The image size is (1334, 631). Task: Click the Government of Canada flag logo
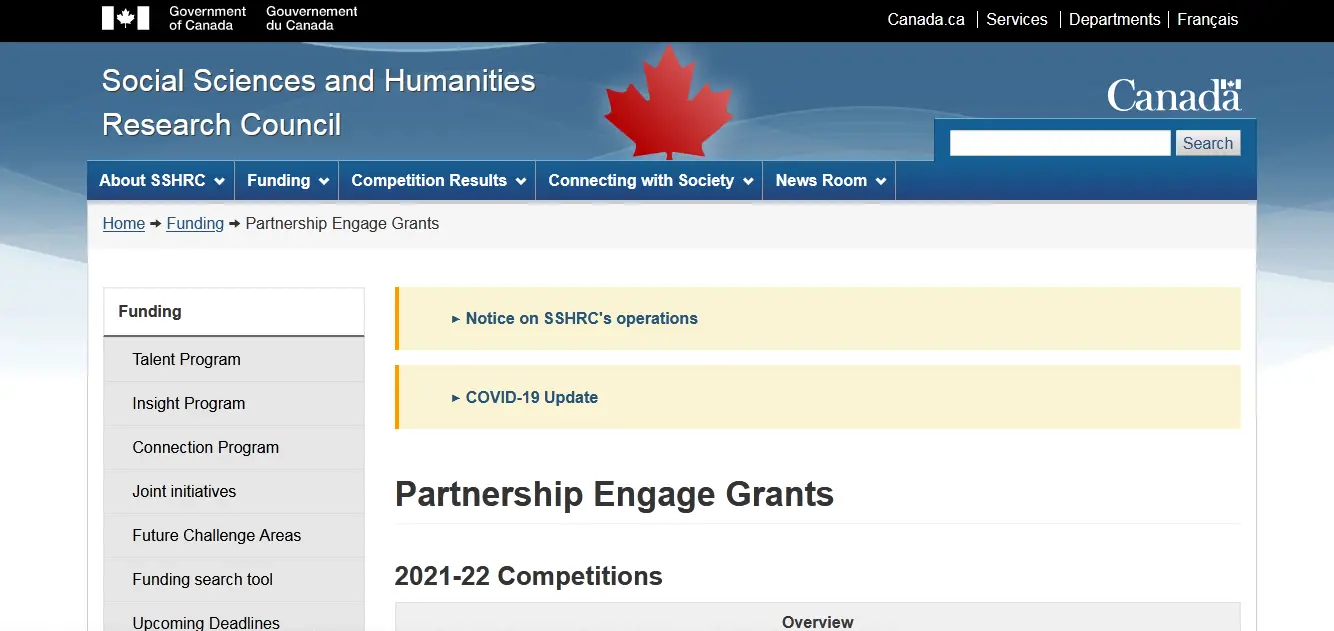click(125, 18)
